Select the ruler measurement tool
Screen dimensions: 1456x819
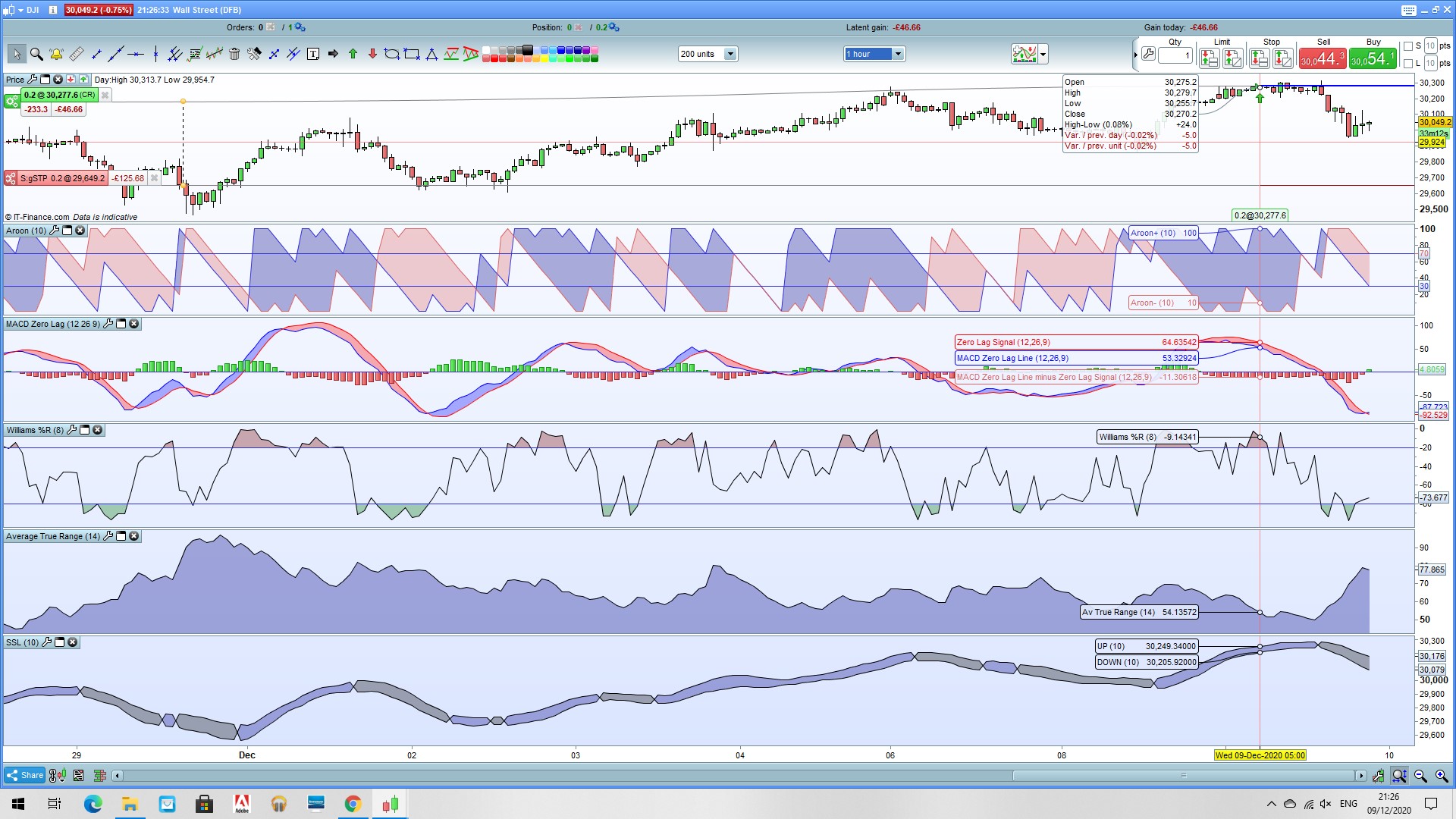[x=77, y=54]
